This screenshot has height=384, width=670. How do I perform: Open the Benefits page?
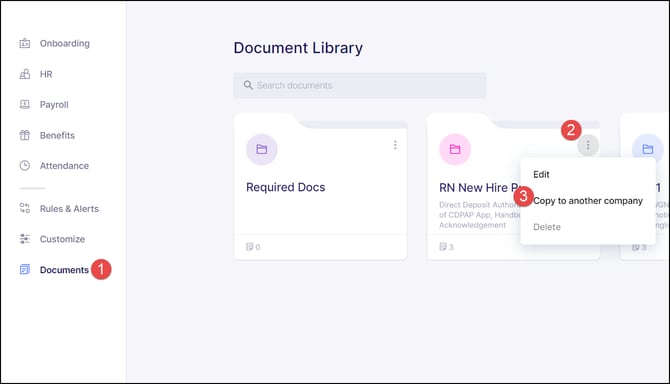click(x=57, y=135)
